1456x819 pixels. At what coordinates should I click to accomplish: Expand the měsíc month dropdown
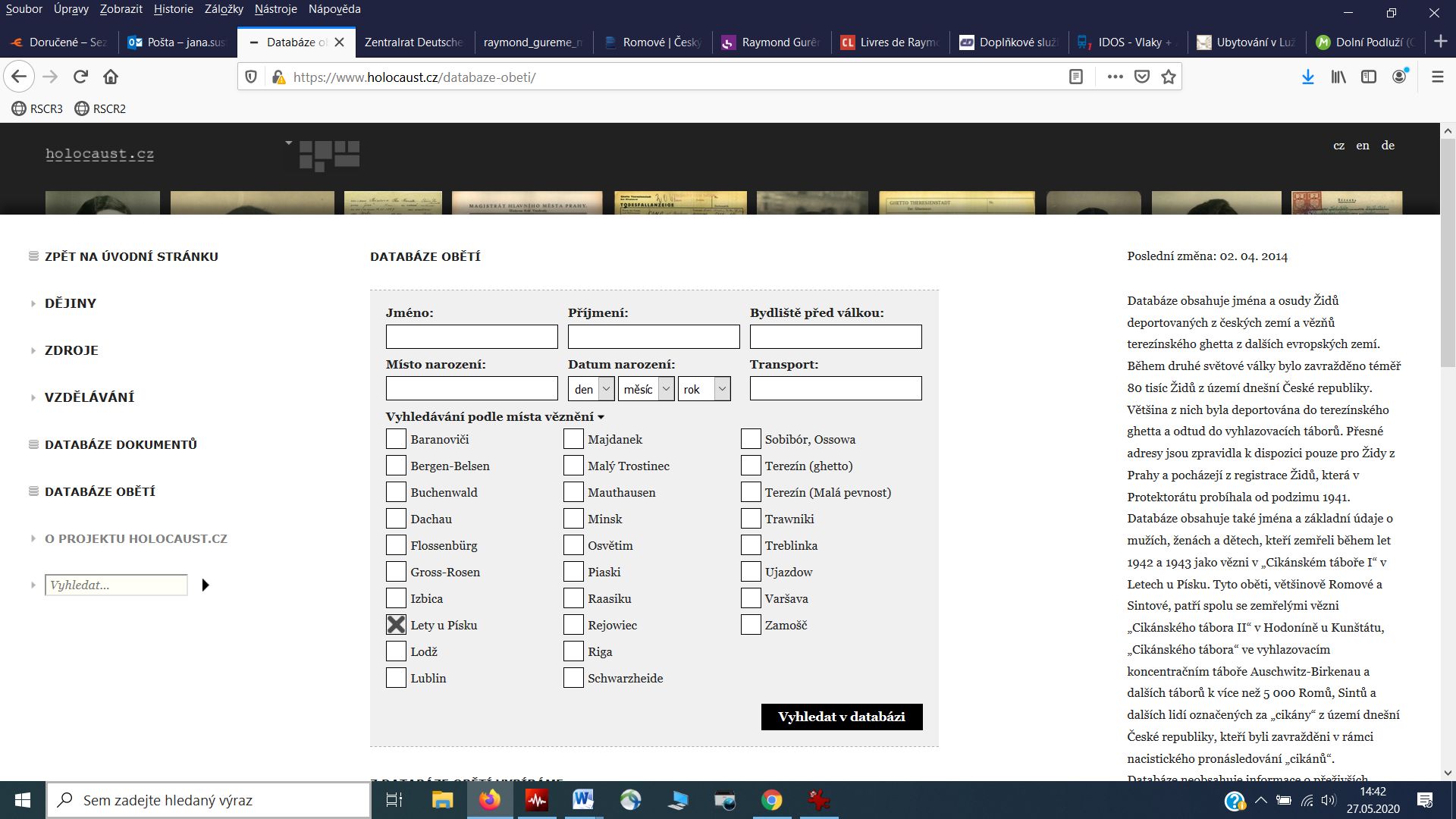tap(646, 389)
